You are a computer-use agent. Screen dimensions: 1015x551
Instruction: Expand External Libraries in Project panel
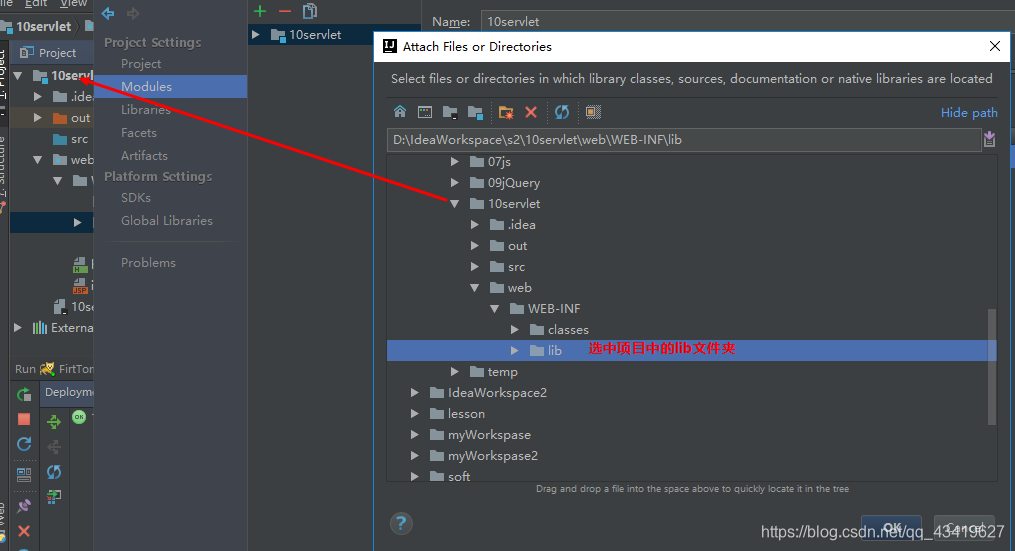17,328
